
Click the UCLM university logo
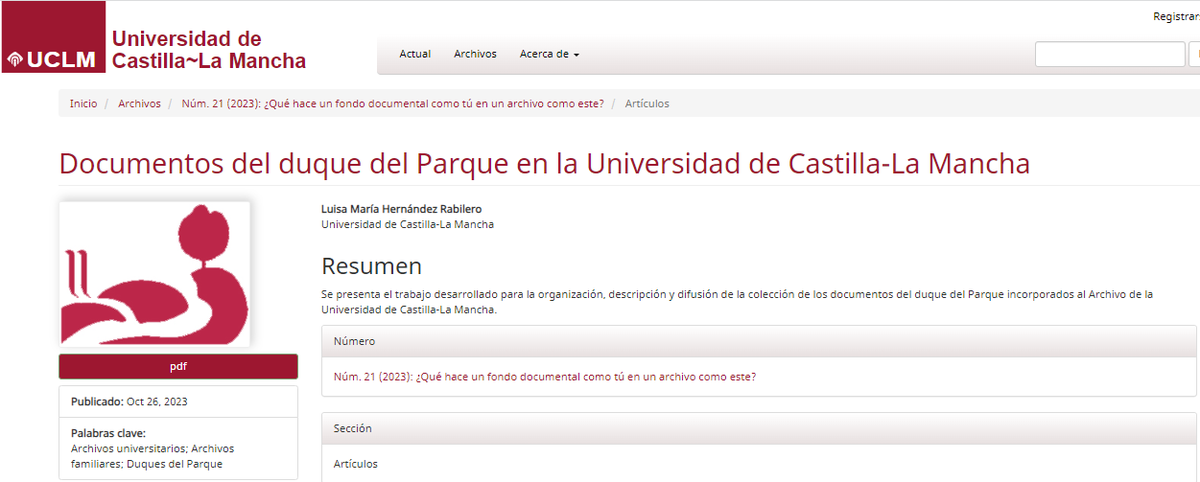coord(52,38)
